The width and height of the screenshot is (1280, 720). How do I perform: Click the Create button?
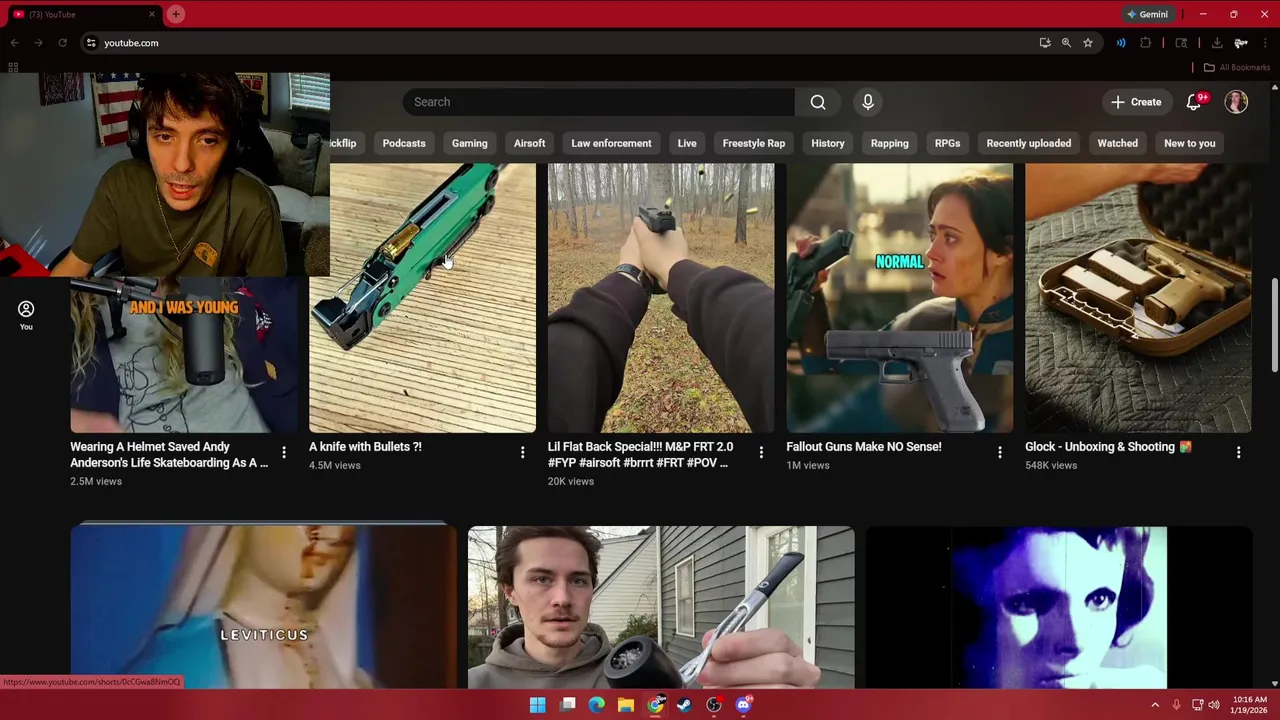pos(1136,102)
